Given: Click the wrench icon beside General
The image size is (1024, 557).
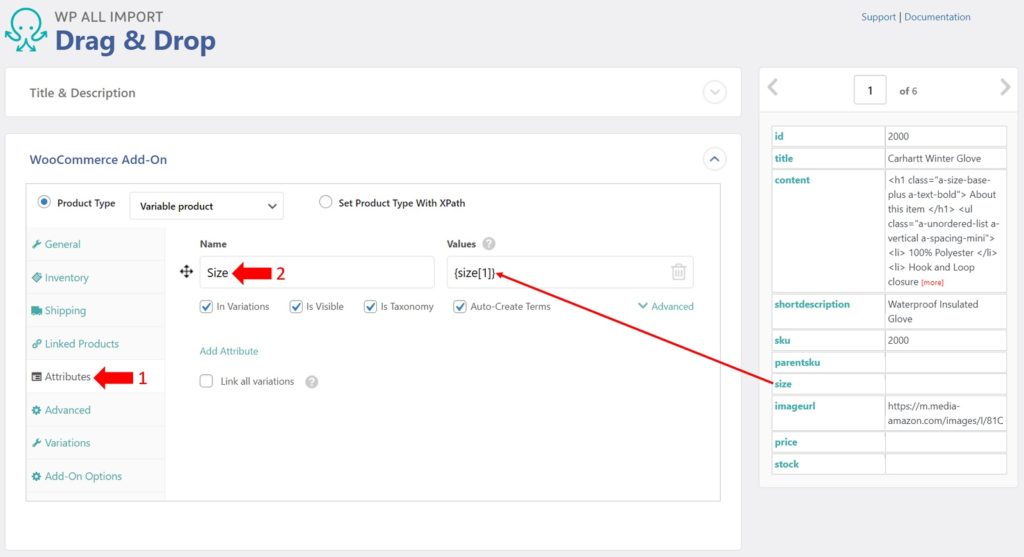Looking at the screenshot, I should (37, 244).
